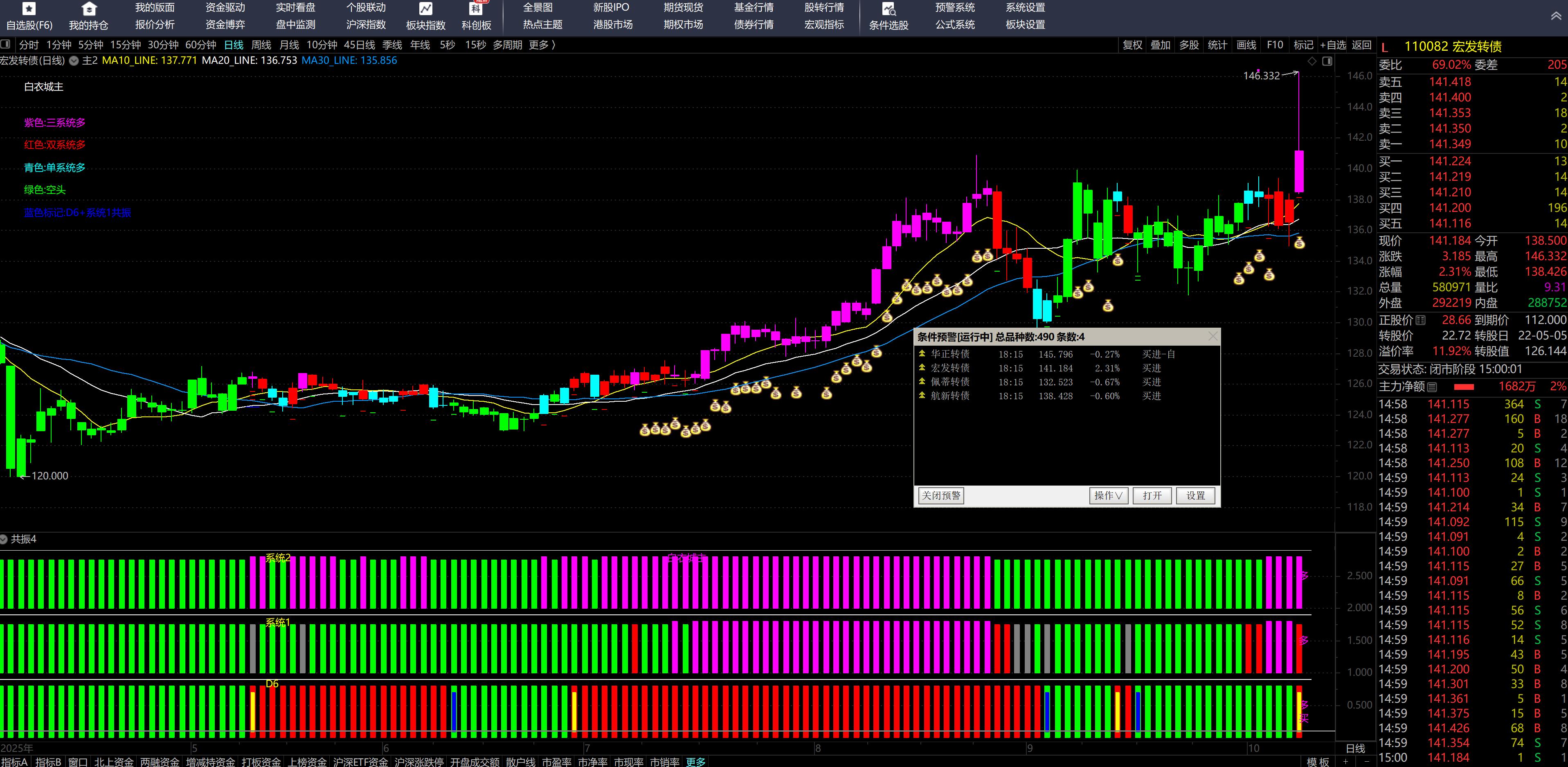Toggle the left panel icon beside 分时
This screenshot has width=1568, height=767.
[x=5, y=45]
